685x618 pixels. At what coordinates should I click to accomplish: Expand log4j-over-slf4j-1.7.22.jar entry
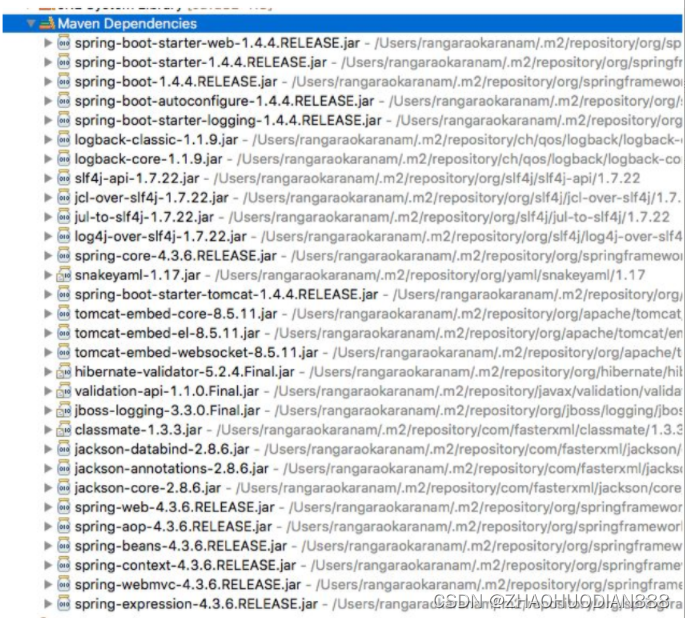point(48,236)
